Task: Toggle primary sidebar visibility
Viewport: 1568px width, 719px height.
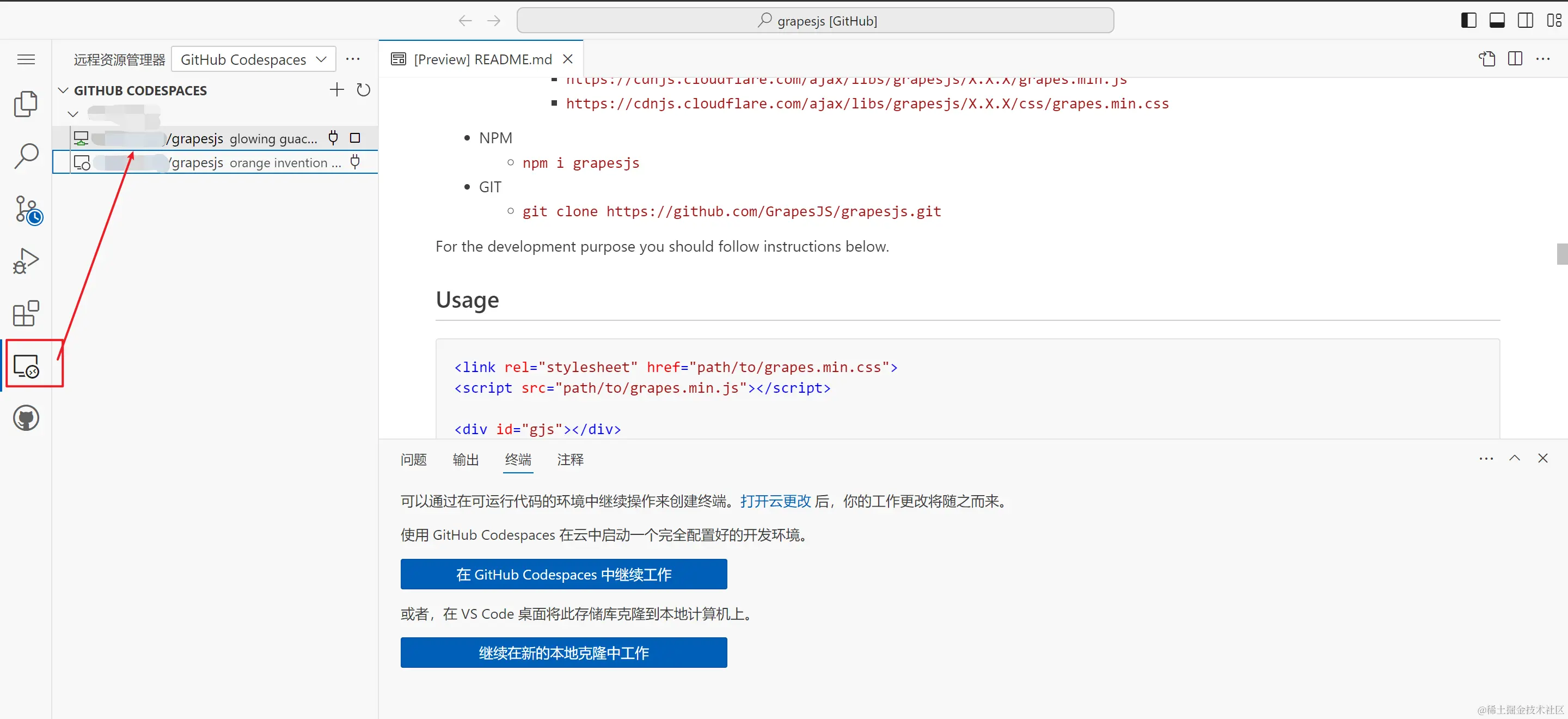Action: tap(1468, 21)
